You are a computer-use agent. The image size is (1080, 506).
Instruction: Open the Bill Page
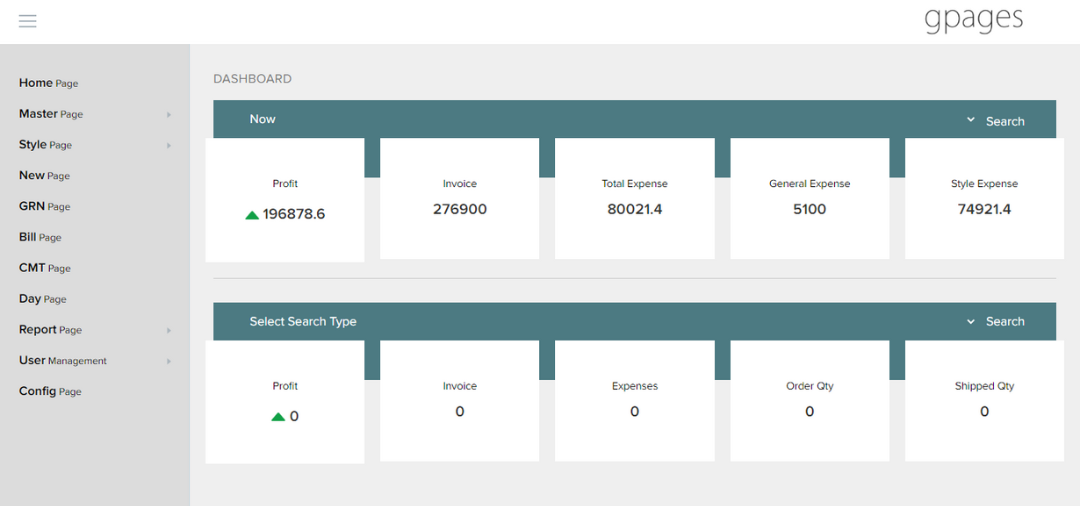pyautogui.click(x=40, y=237)
